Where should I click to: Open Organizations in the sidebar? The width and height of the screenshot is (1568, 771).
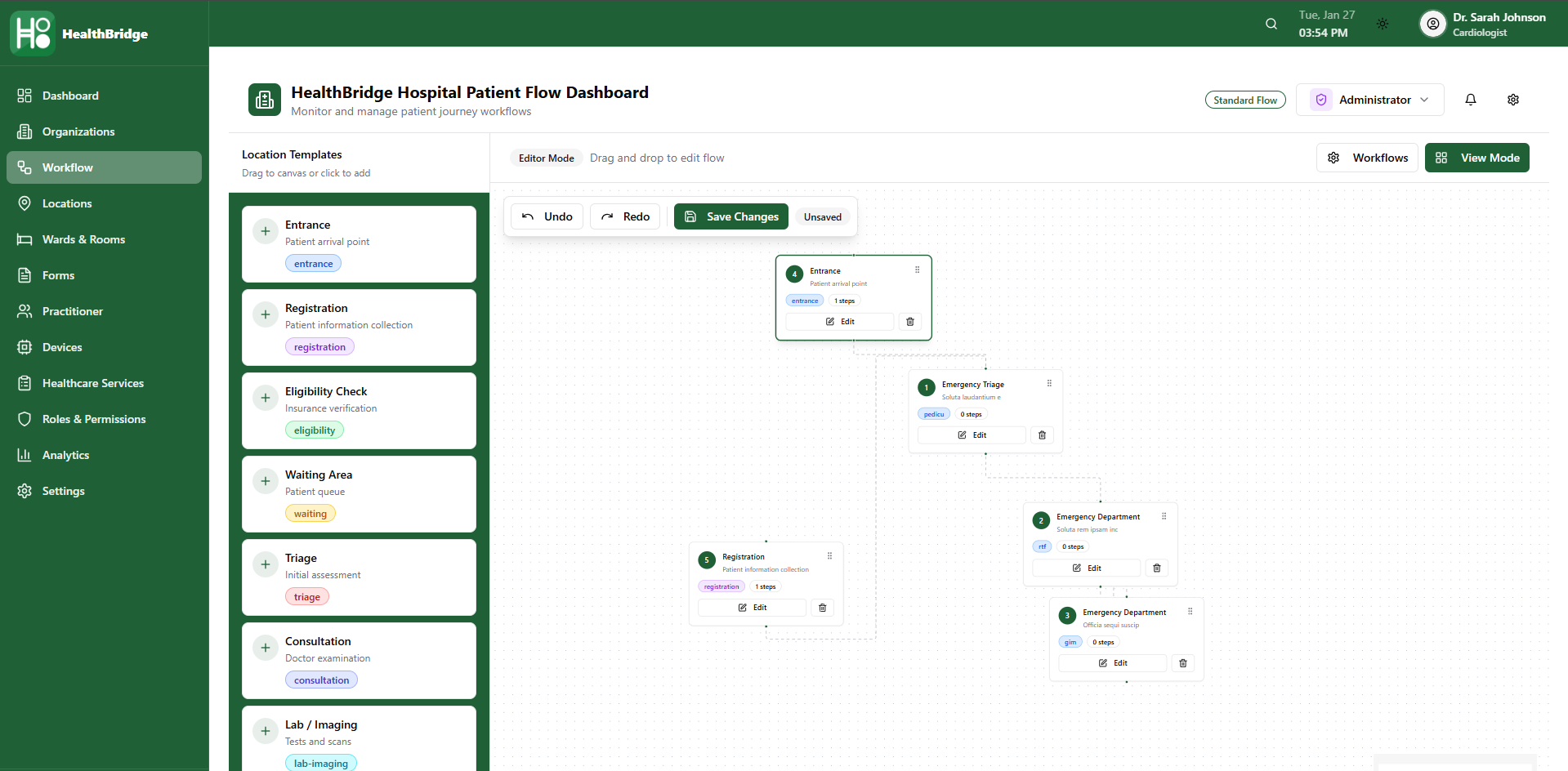click(104, 131)
